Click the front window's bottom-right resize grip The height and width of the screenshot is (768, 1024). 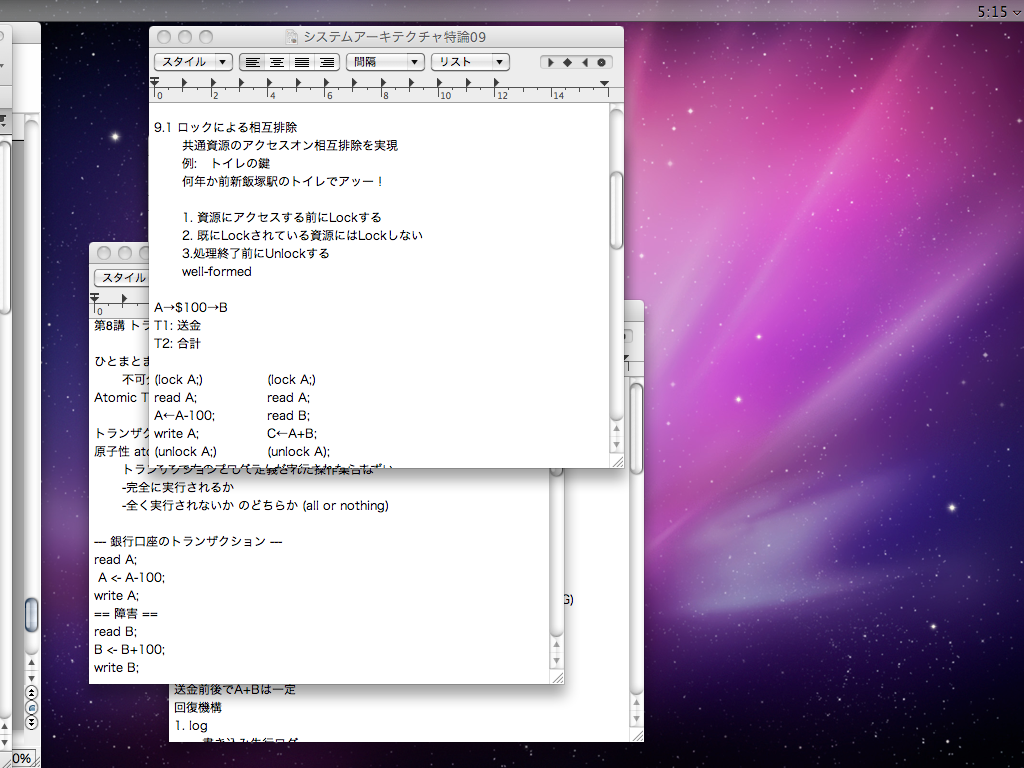click(616, 462)
